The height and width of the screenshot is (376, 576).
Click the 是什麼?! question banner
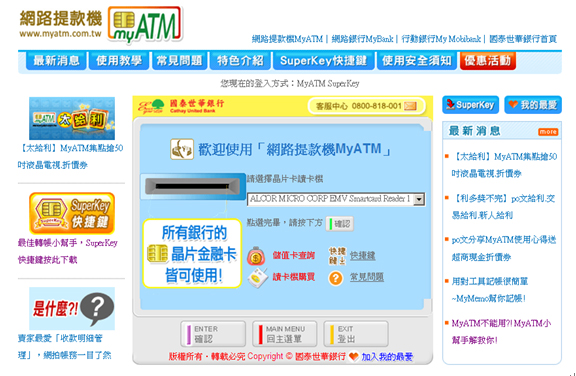click(72, 308)
